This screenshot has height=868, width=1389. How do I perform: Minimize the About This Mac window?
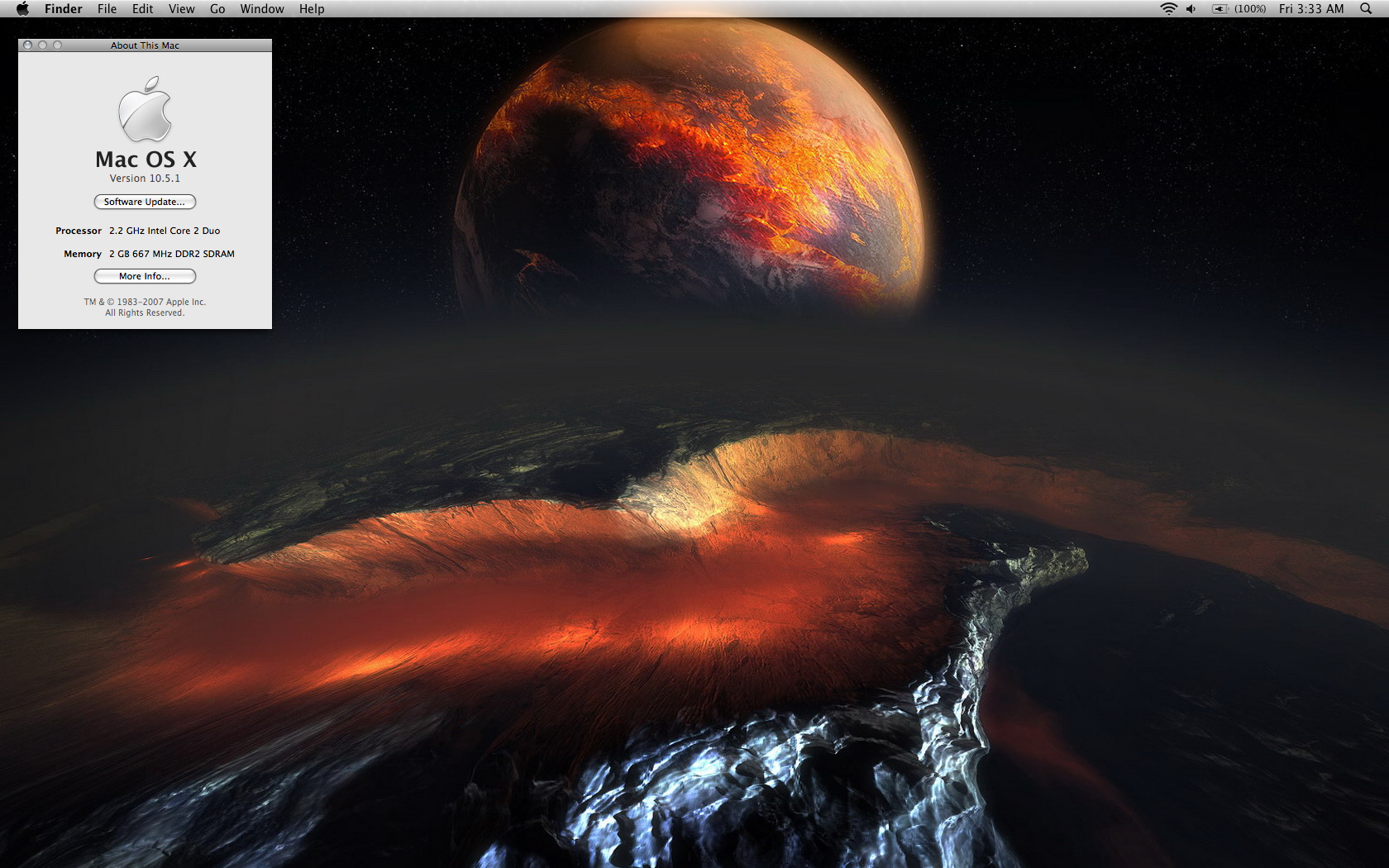tap(43, 45)
